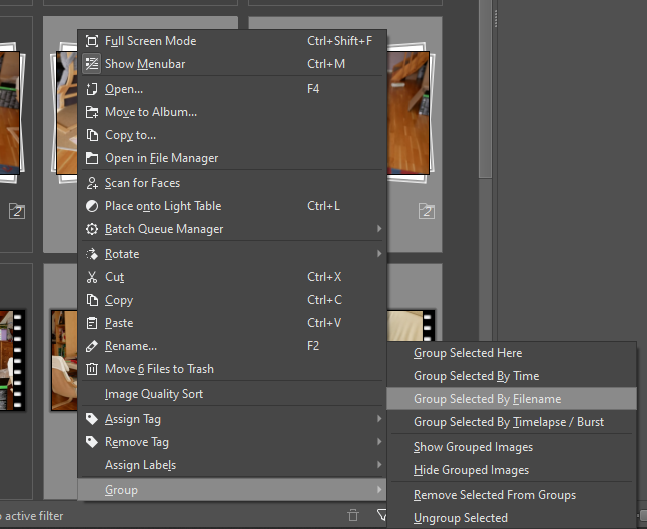Click the Place onto Light Table icon
This screenshot has width=647, height=529.
(92, 206)
